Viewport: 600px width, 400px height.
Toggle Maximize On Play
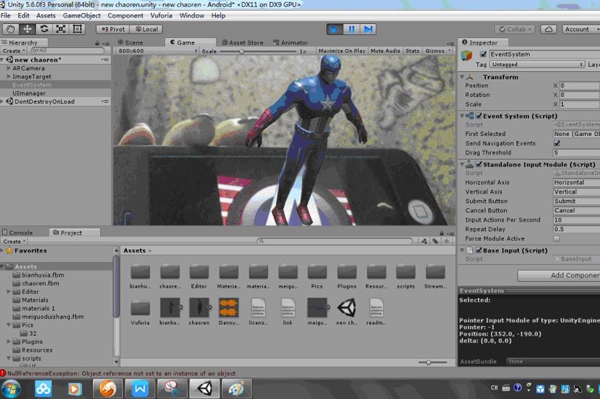coord(342,51)
